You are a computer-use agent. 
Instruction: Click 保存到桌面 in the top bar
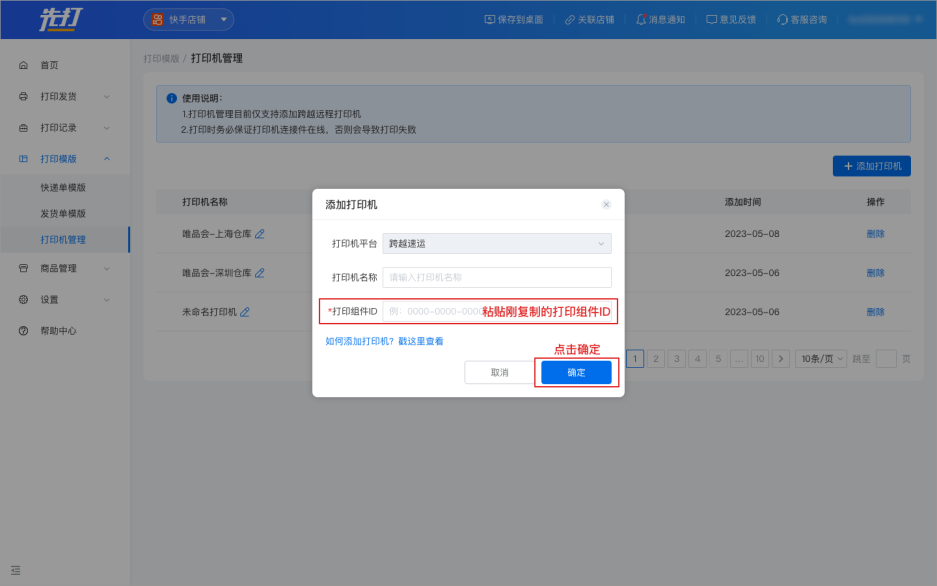(513, 19)
